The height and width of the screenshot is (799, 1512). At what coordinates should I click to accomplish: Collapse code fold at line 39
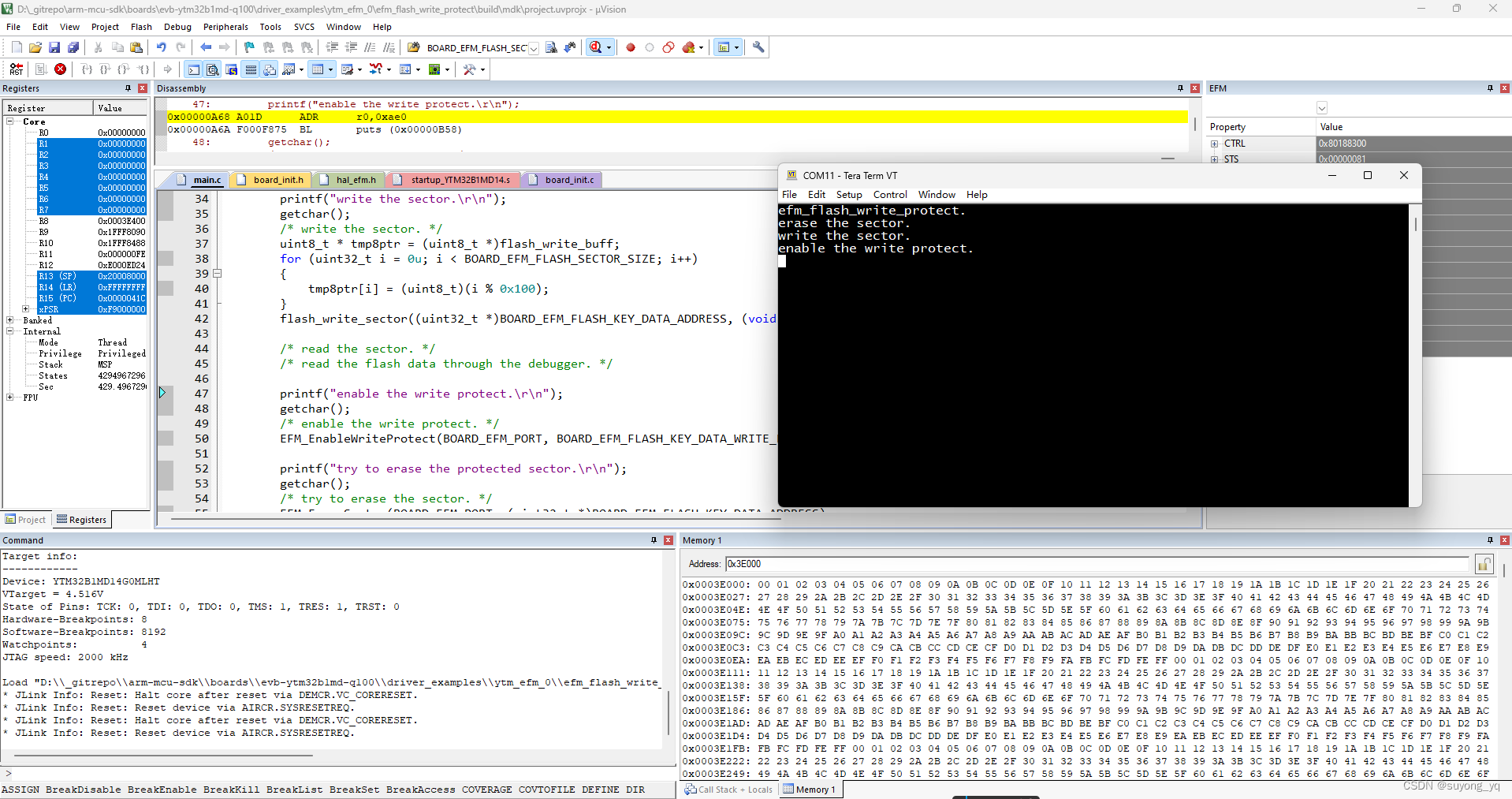click(218, 274)
